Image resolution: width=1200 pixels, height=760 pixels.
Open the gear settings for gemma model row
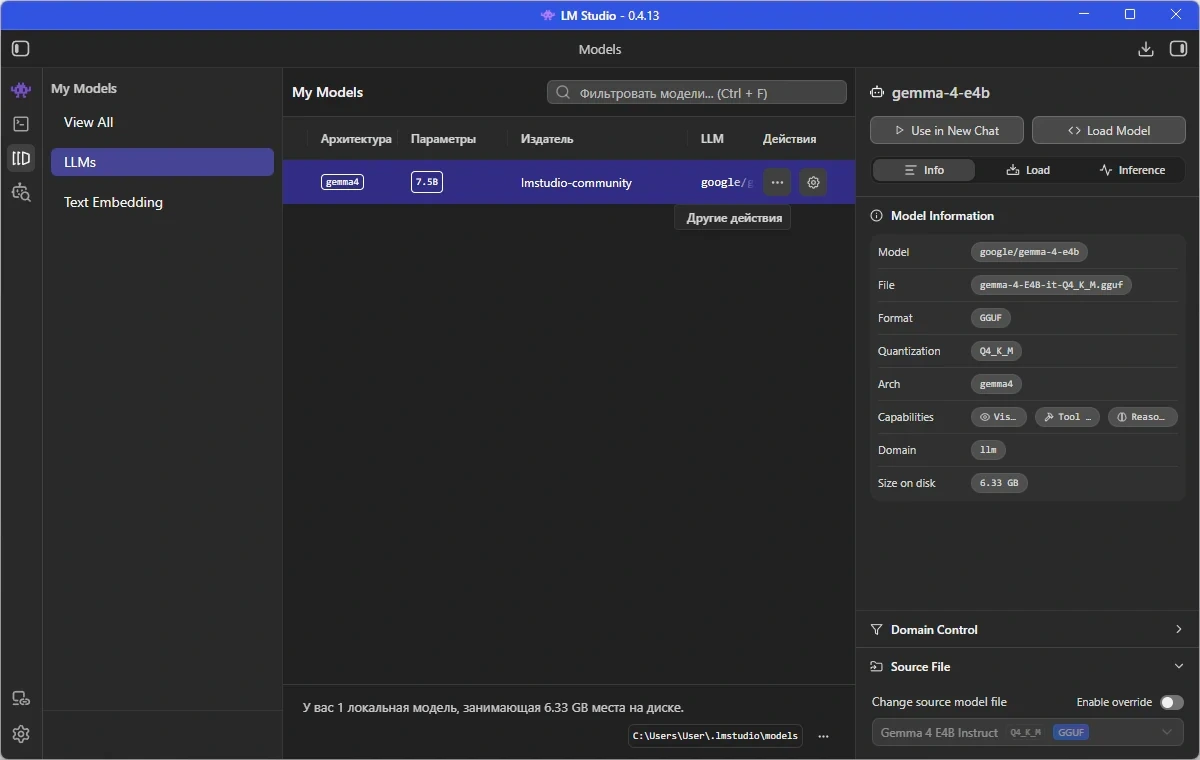click(x=813, y=182)
